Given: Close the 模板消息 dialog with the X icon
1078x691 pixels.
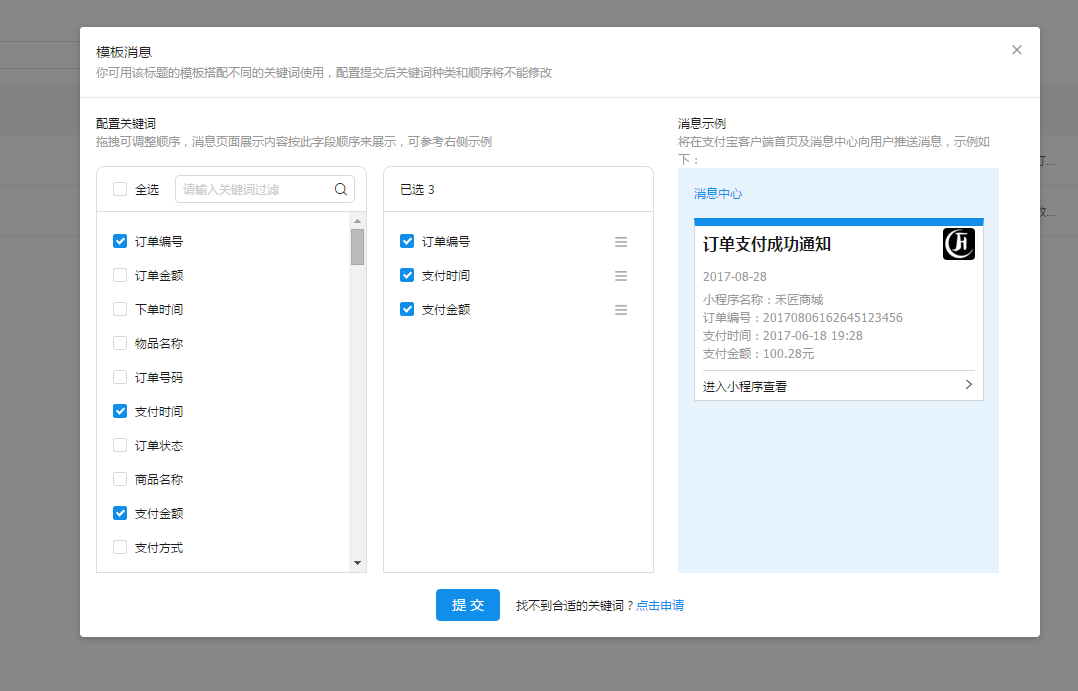Looking at the screenshot, I should [x=1017, y=50].
